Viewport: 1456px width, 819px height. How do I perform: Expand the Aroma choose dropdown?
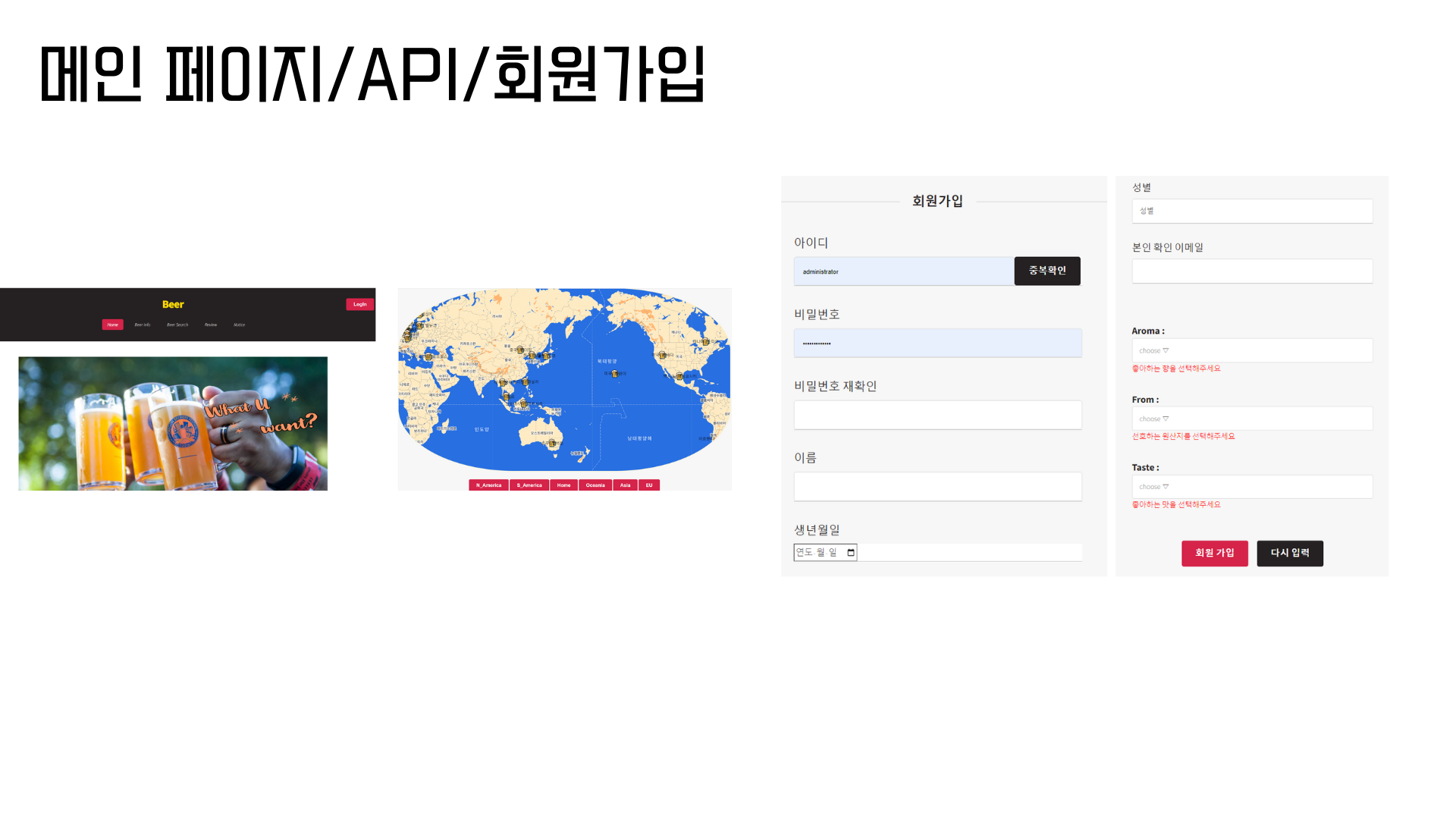pyautogui.click(x=1251, y=350)
